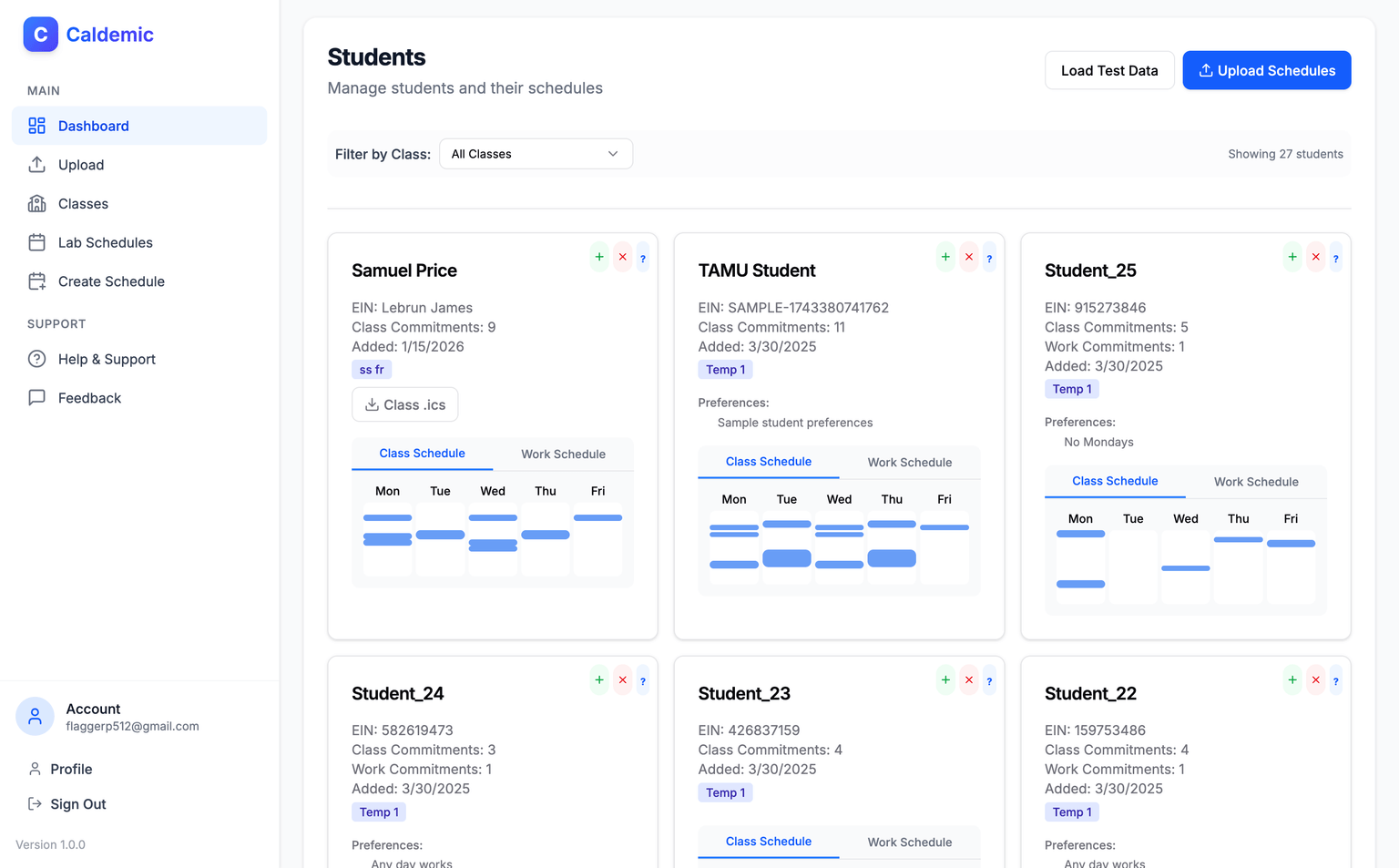Click the Caldemic brand name
1399x868 pixels.
[x=109, y=35]
